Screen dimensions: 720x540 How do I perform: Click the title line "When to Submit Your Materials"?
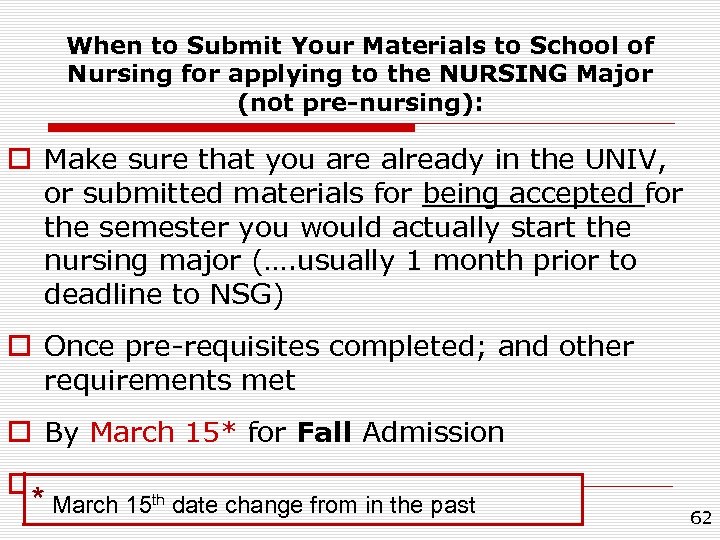[x=359, y=45]
